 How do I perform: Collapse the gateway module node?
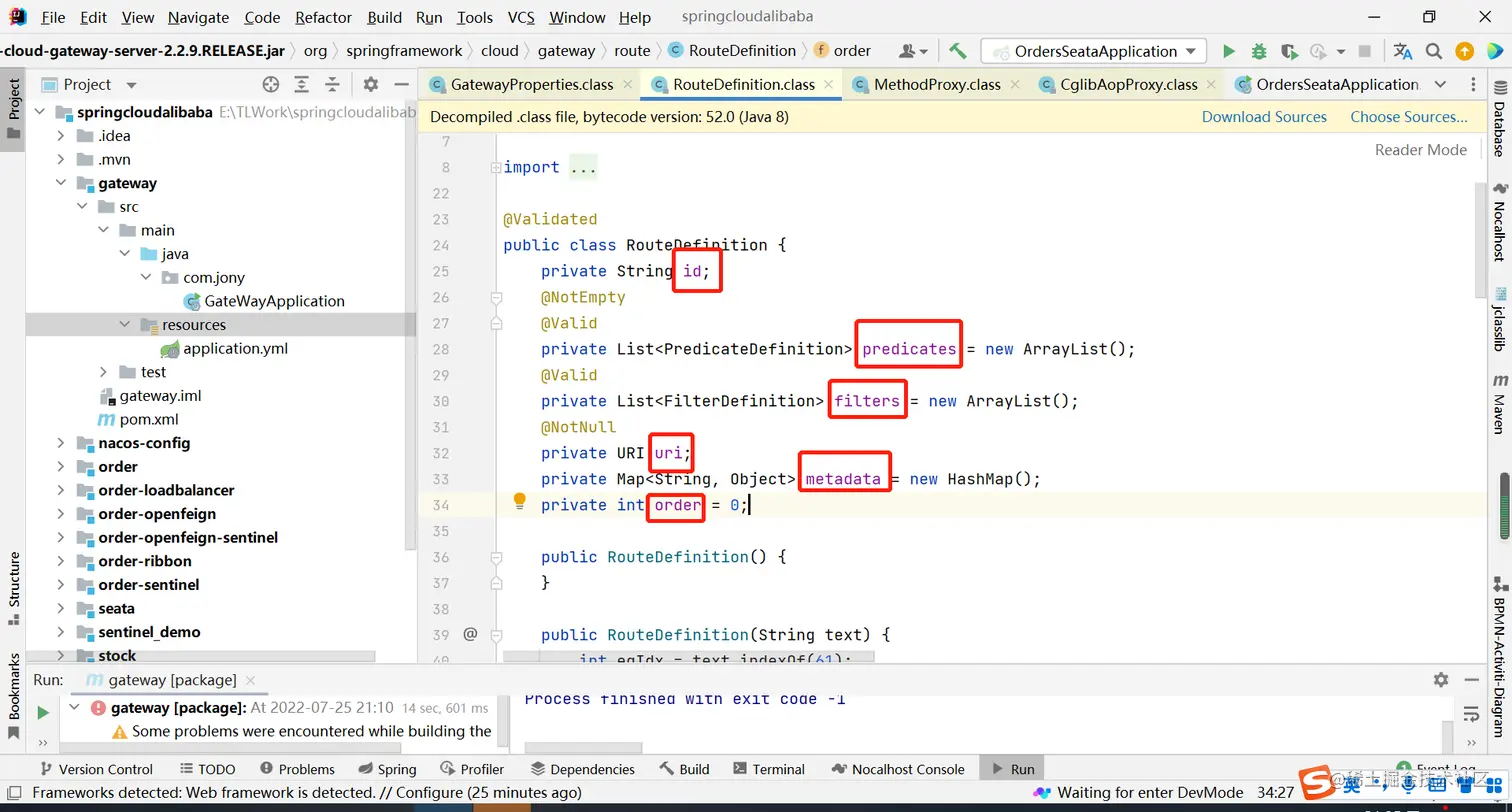61,184
